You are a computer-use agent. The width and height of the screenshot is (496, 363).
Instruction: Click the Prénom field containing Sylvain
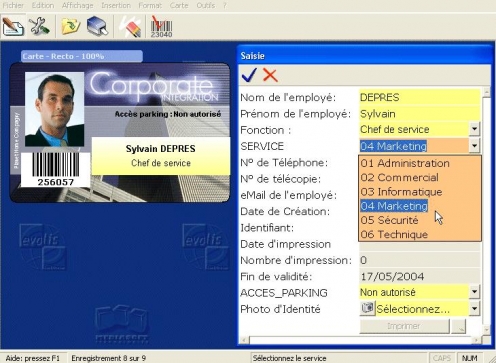point(419,114)
